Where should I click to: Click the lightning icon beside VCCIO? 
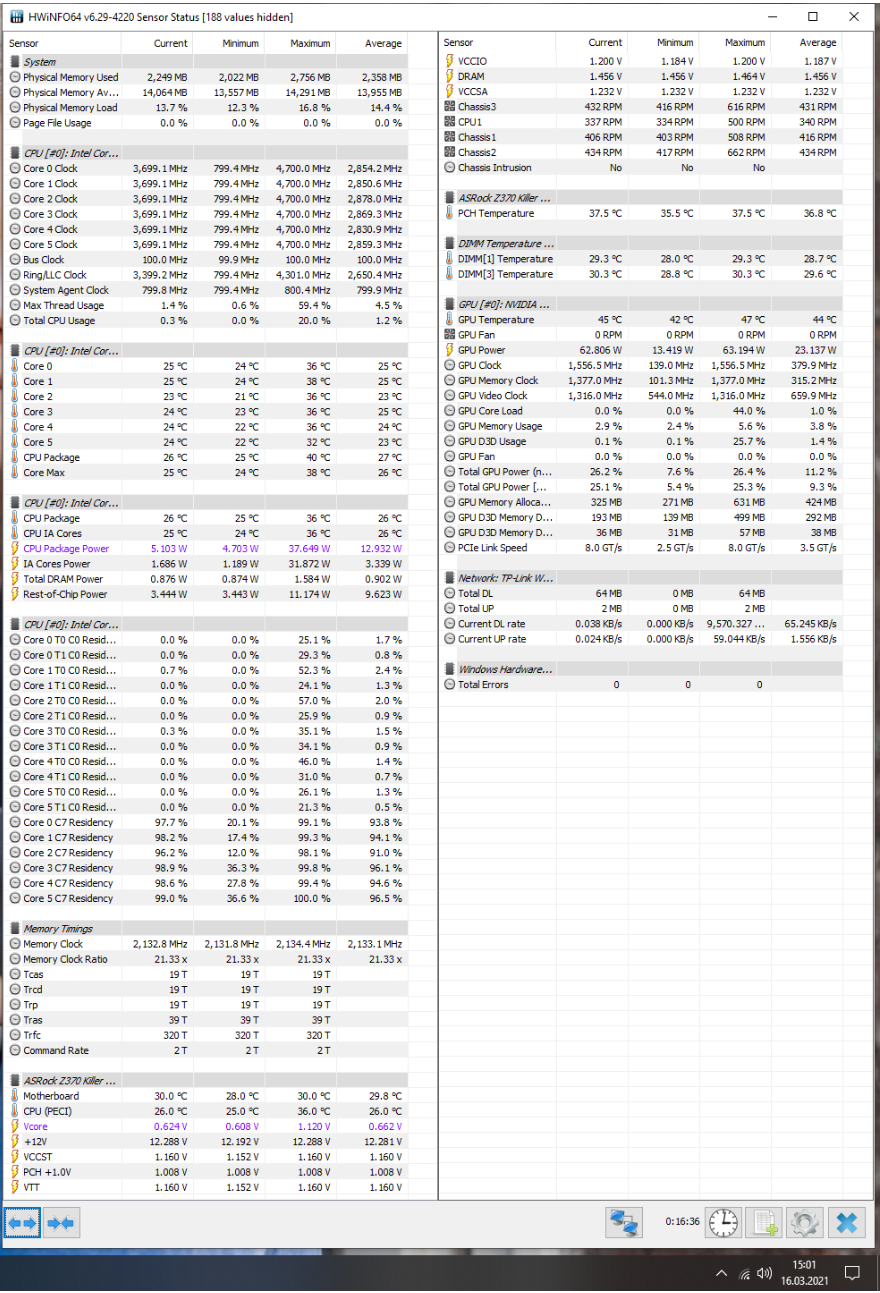(x=449, y=61)
